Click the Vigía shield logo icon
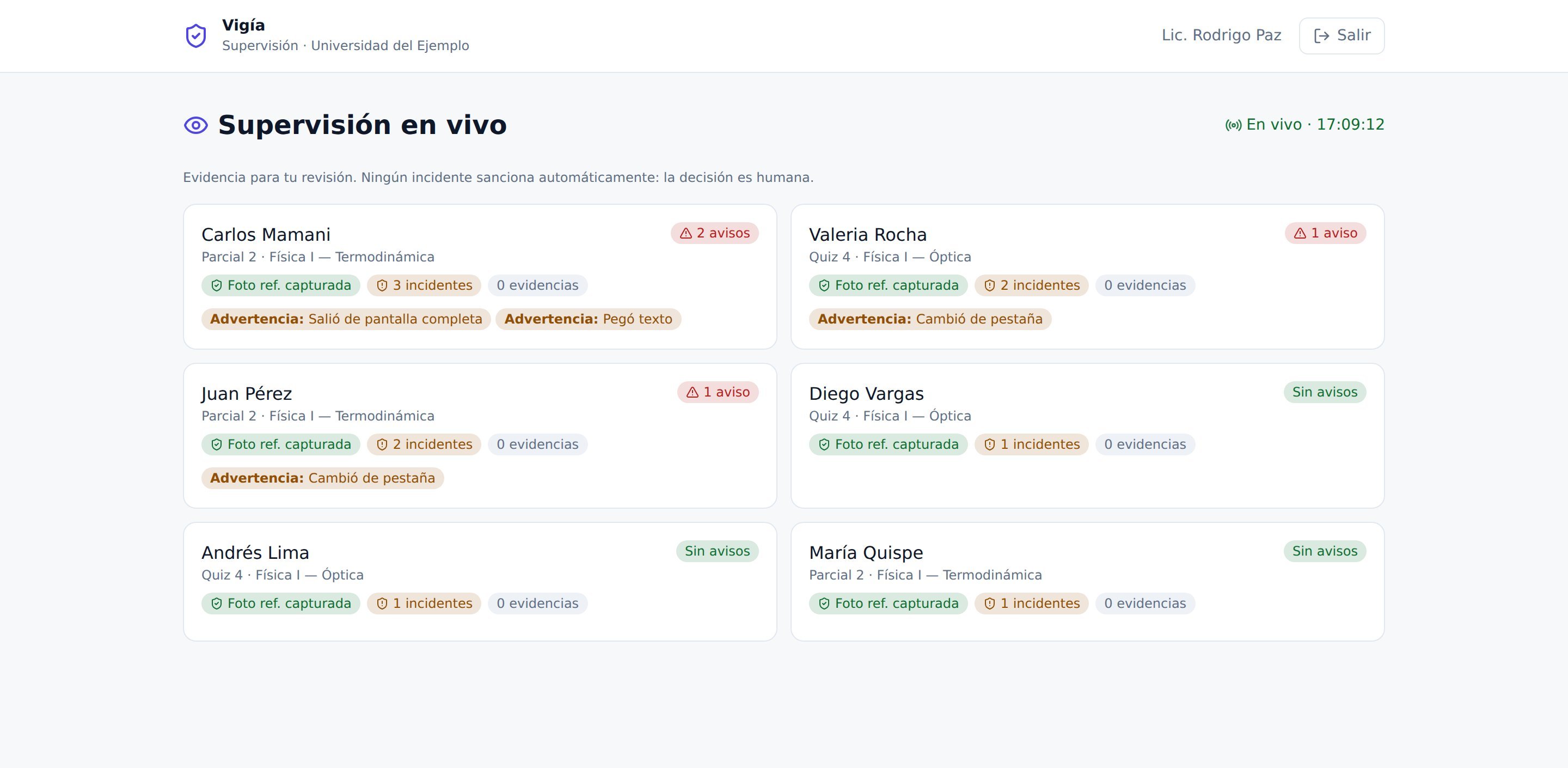 pos(196,36)
